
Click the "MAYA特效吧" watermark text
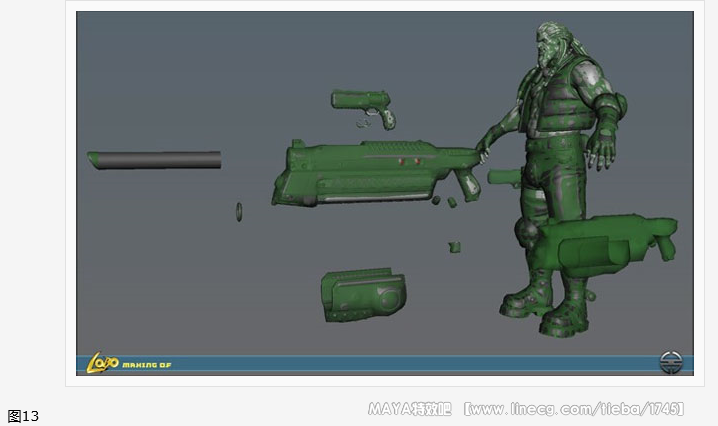410,409
